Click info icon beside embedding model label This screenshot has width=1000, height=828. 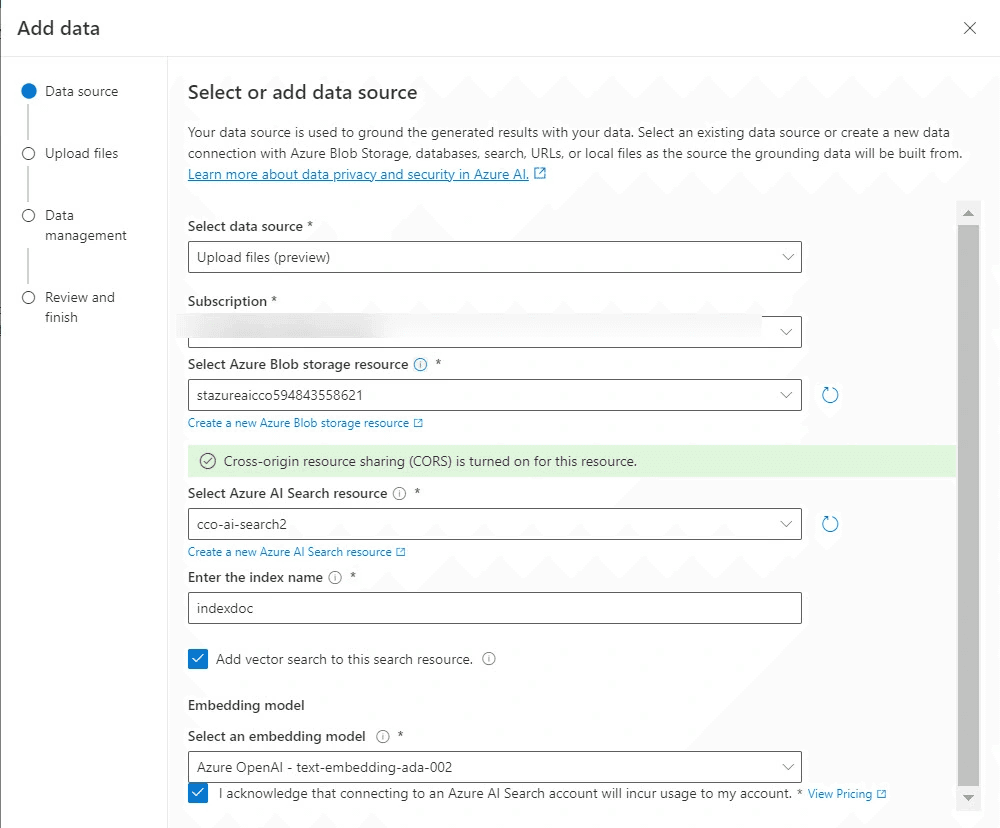[x=382, y=737]
